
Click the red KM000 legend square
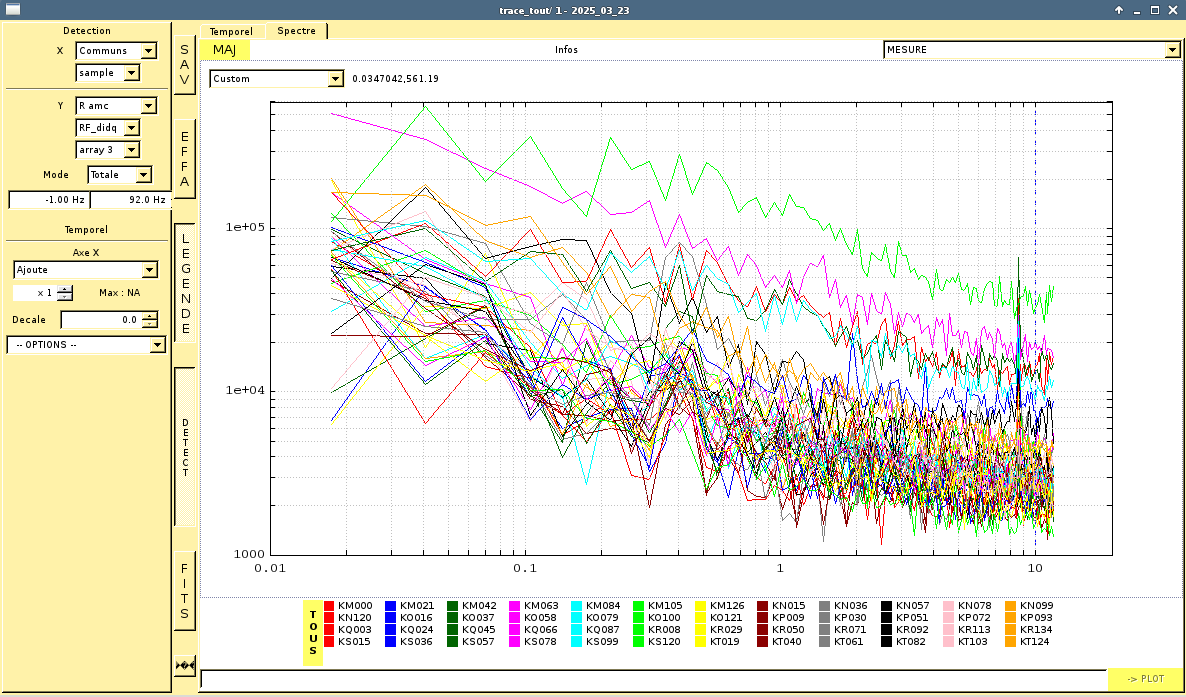(x=330, y=606)
